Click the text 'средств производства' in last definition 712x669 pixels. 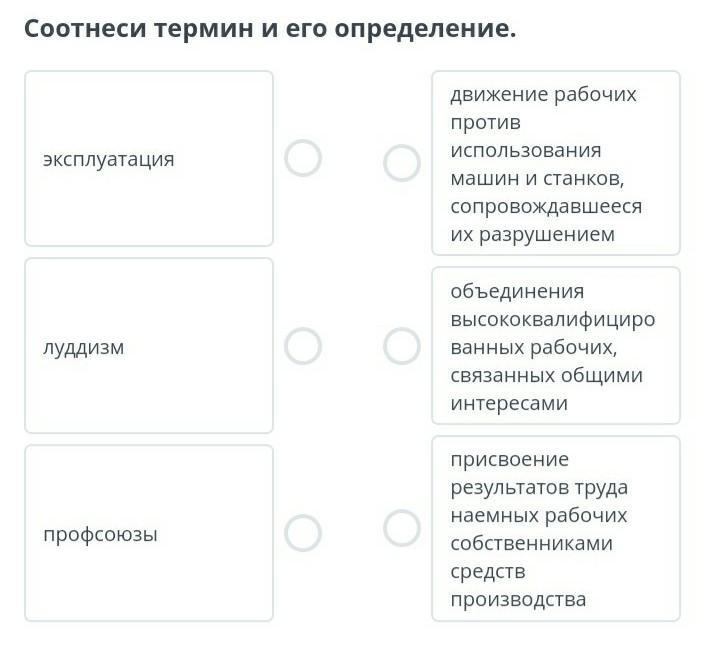[x=518, y=585]
